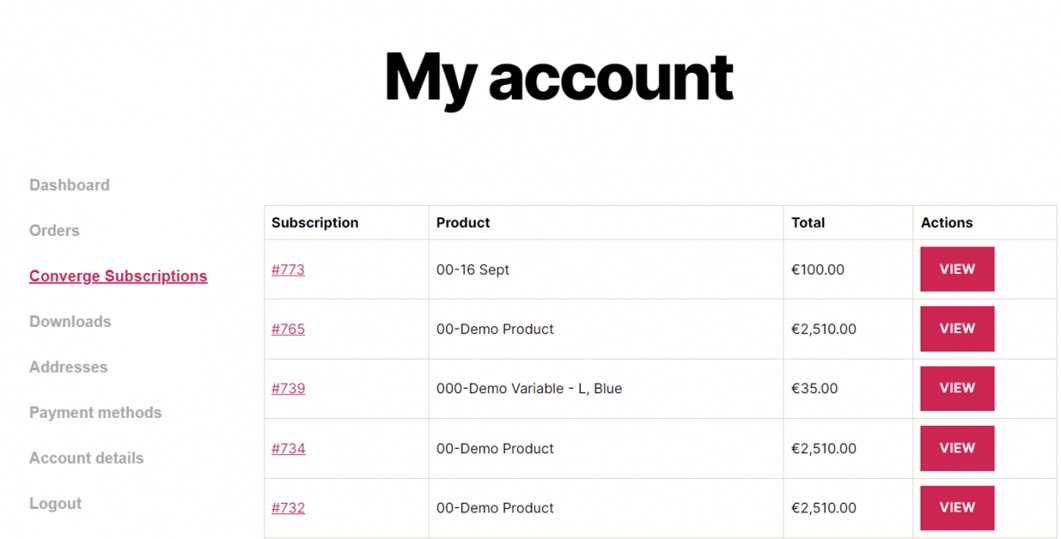The width and height of the screenshot is (1061, 539).
Task: Open Payment methods page
Action: (x=95, y=412)
